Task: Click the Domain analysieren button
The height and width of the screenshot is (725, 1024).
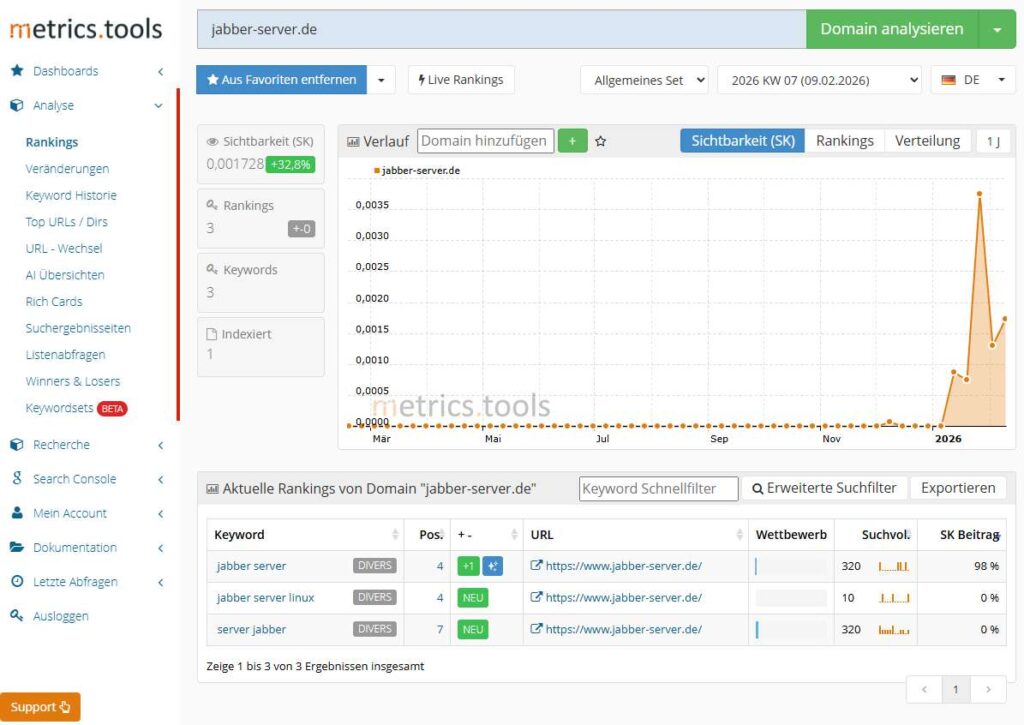Action: coord(894,28)
